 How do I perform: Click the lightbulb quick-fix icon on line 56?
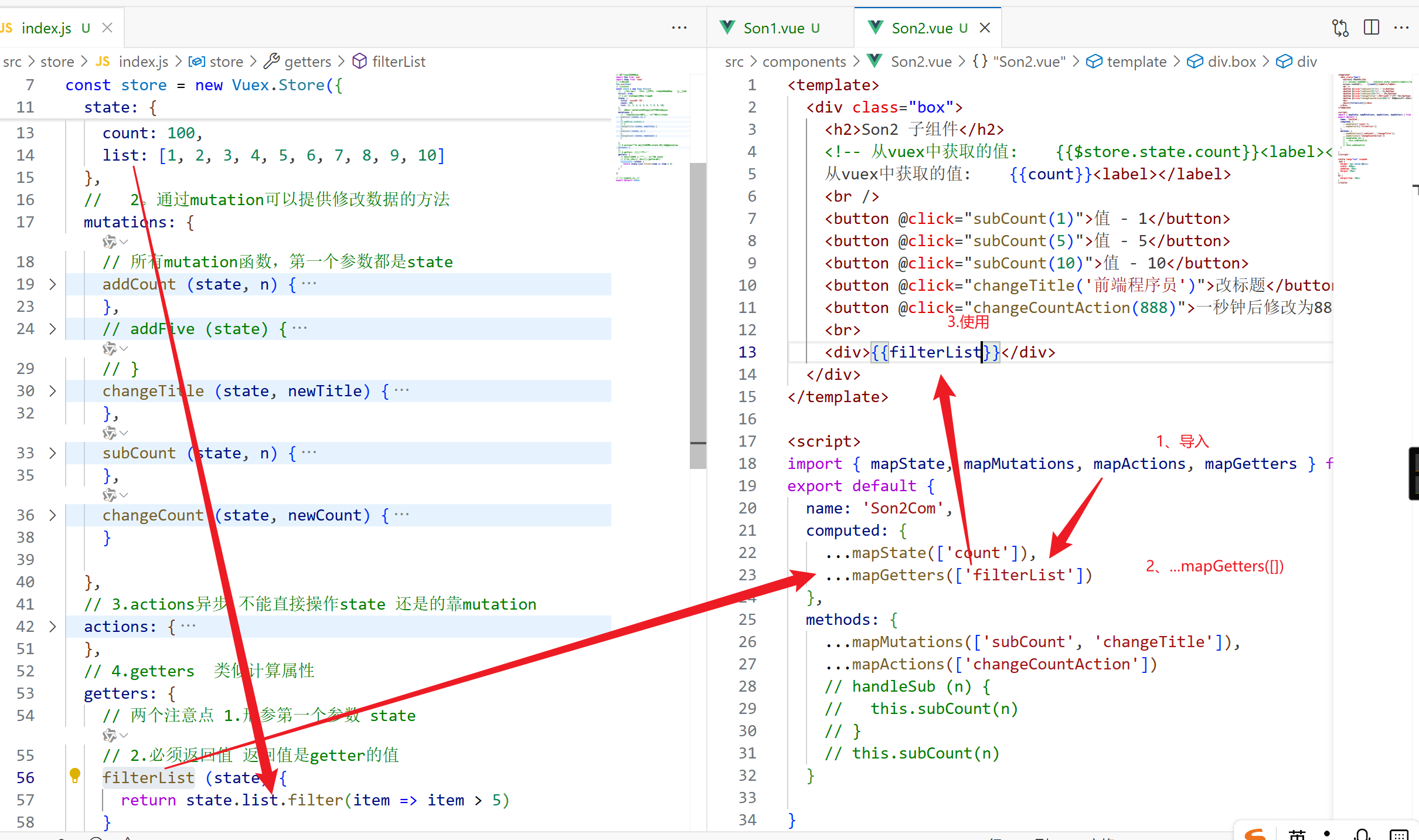[75, 775]
